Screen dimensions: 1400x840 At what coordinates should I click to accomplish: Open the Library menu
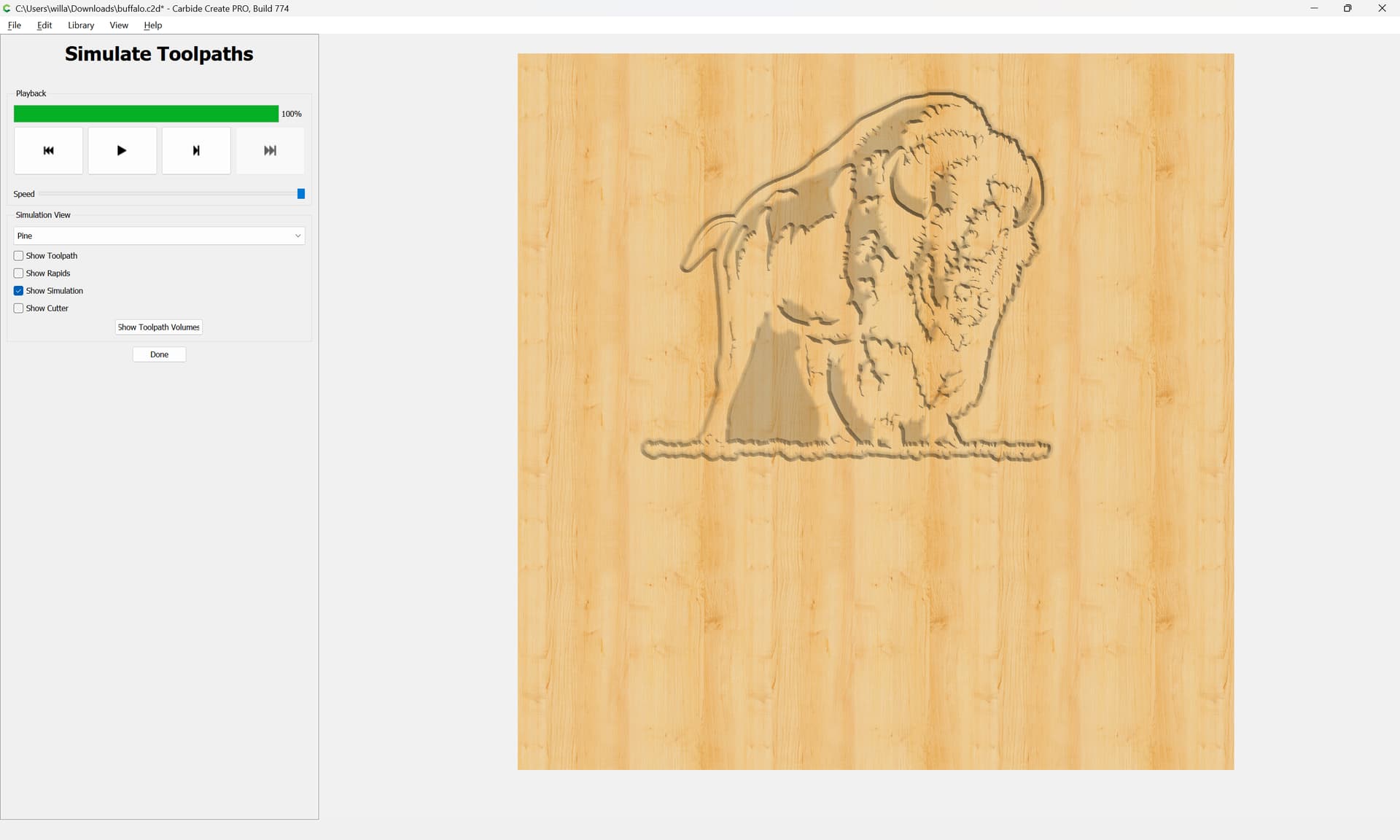pos(81,25)
